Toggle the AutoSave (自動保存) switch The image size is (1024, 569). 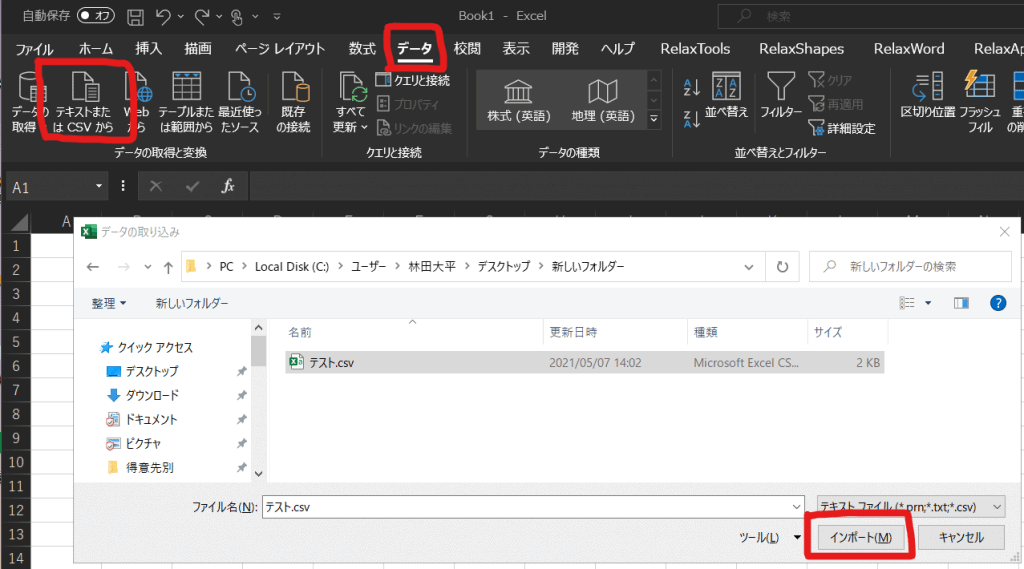[97, 16]
